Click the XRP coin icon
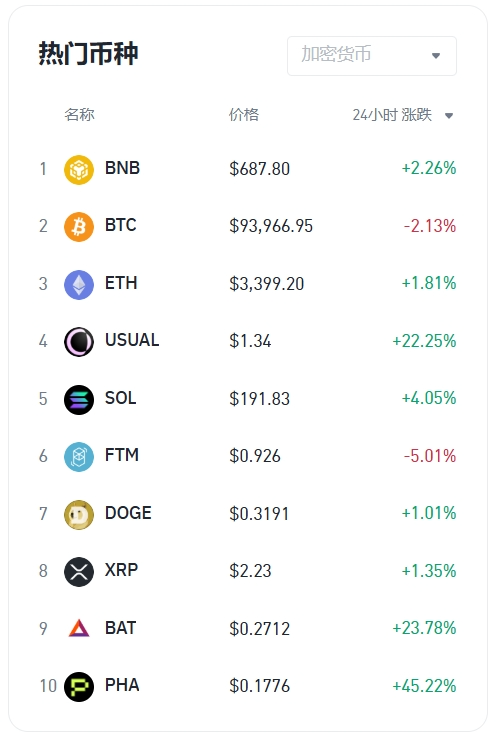This screenshot has height=741, width=496. (x=79, y=571)
